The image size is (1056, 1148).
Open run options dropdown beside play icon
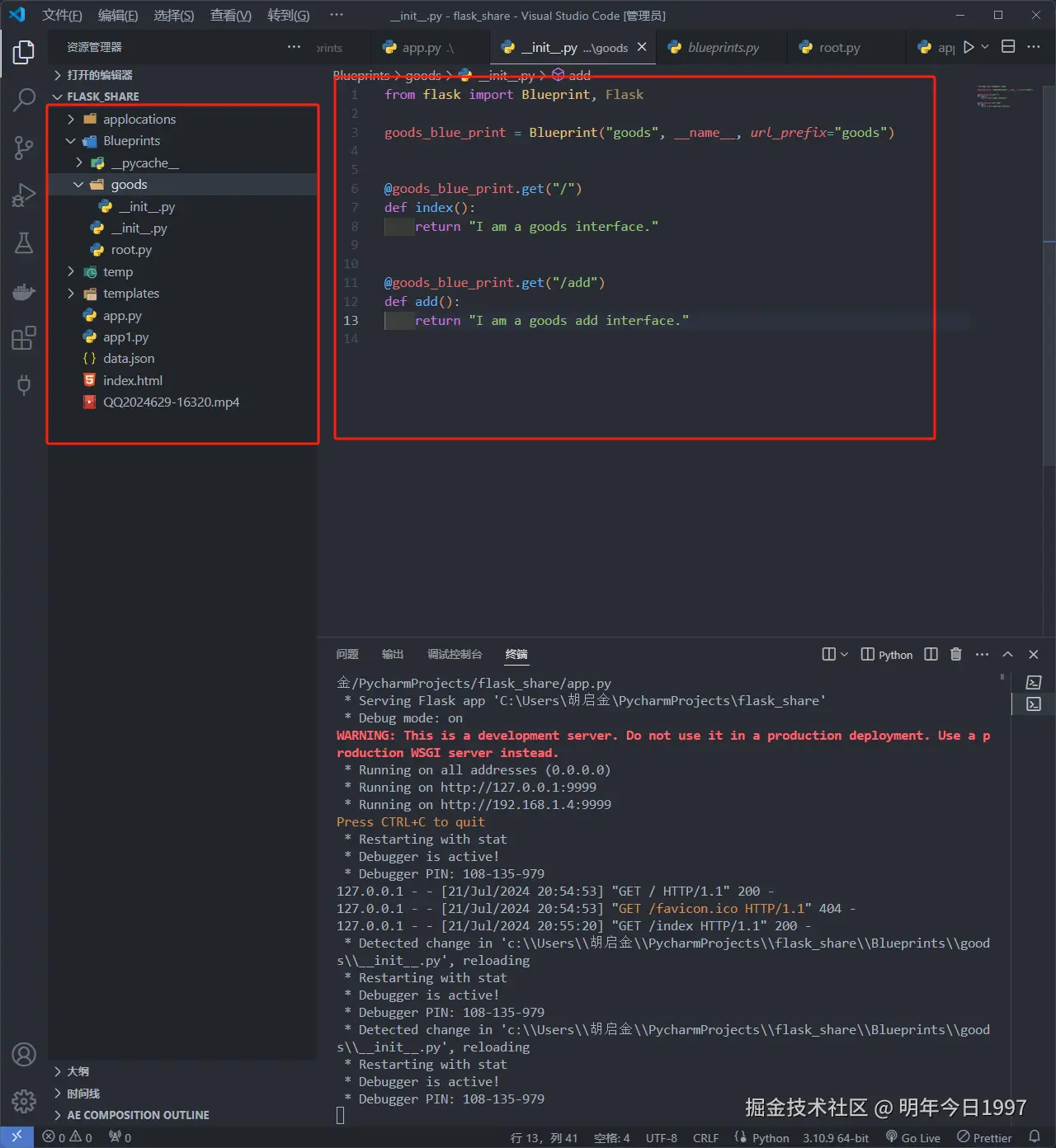[985, 47]
